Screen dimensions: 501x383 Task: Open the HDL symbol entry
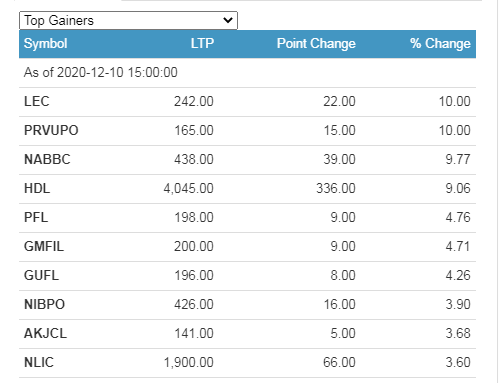[37, 188]
